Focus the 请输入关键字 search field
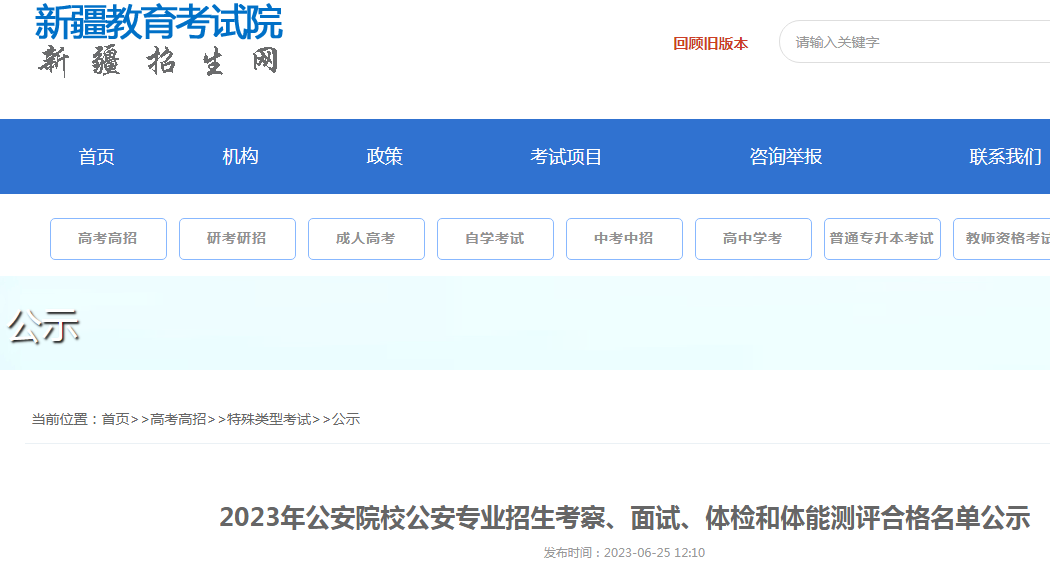The image size is (1050, 562). pos(915,42)
